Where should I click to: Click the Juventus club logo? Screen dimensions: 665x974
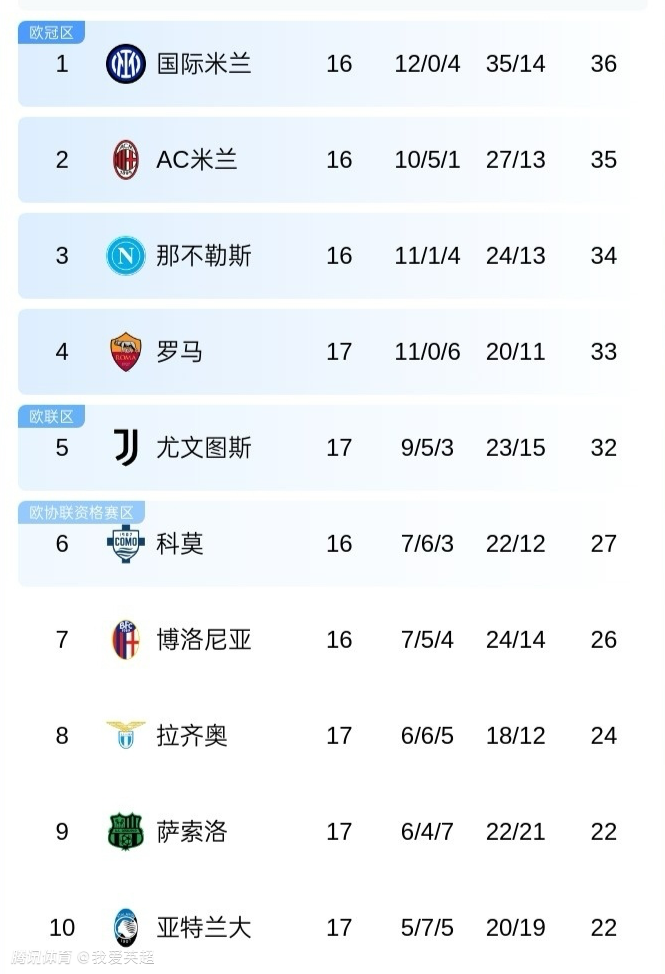[x=126, y=447]
